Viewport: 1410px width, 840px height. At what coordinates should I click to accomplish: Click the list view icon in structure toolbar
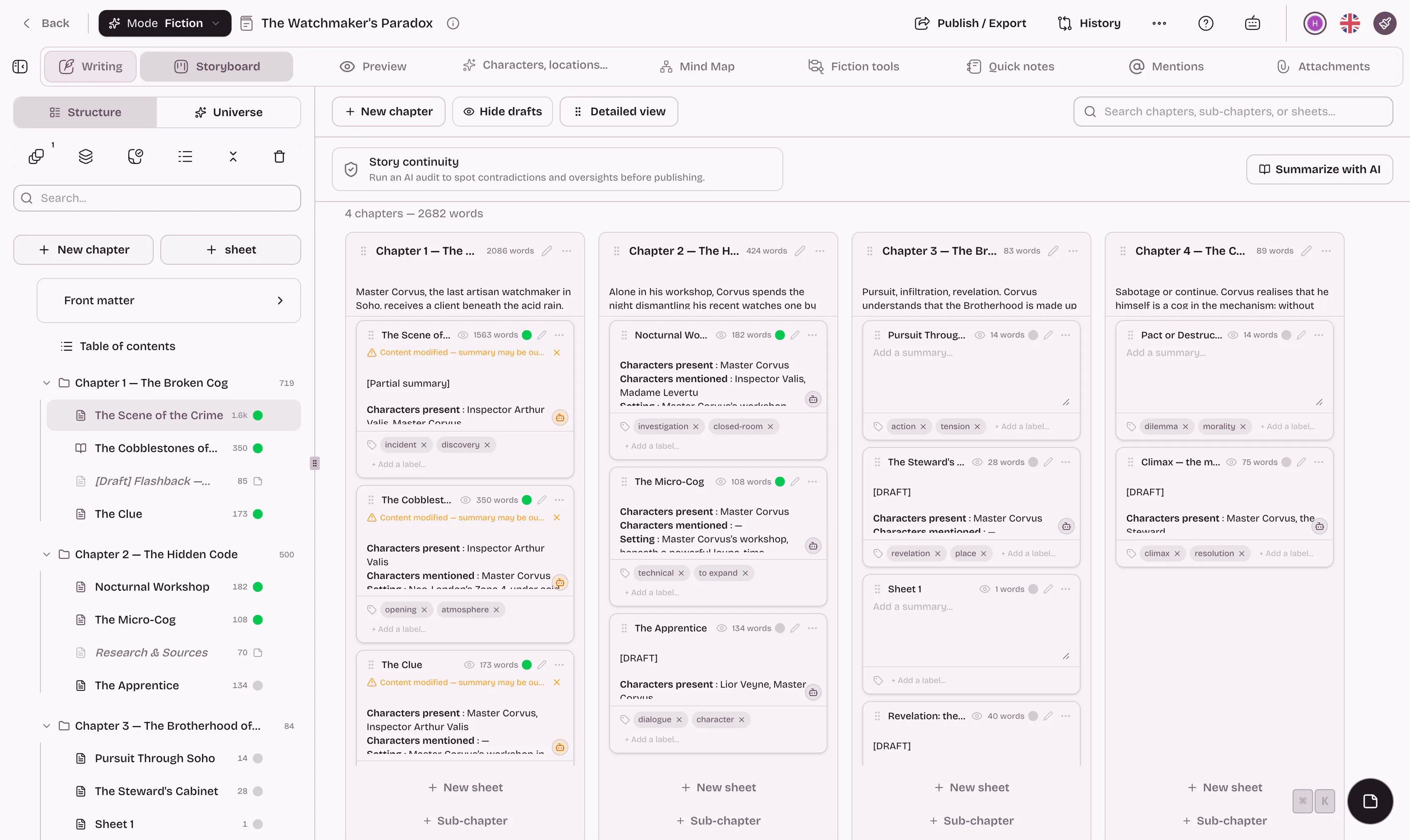(185, 157)
